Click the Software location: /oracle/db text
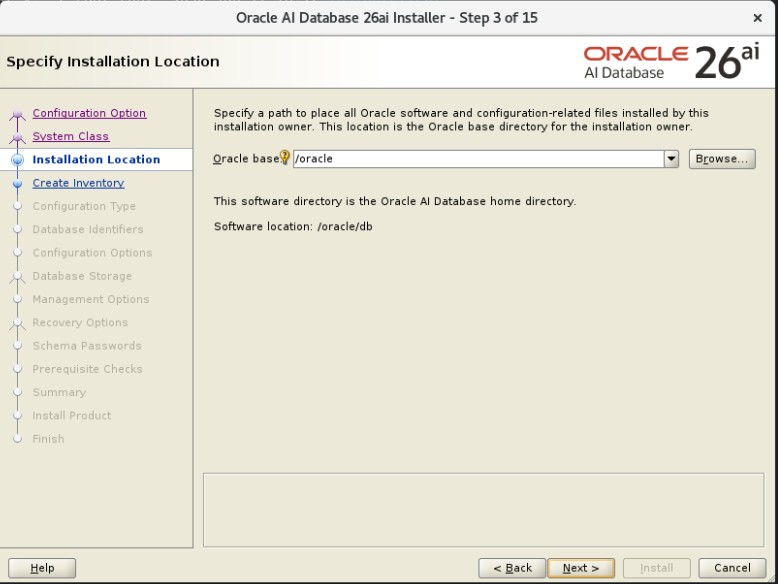The height and width of the screenshot is (584, 778). (x=293, y=227)
